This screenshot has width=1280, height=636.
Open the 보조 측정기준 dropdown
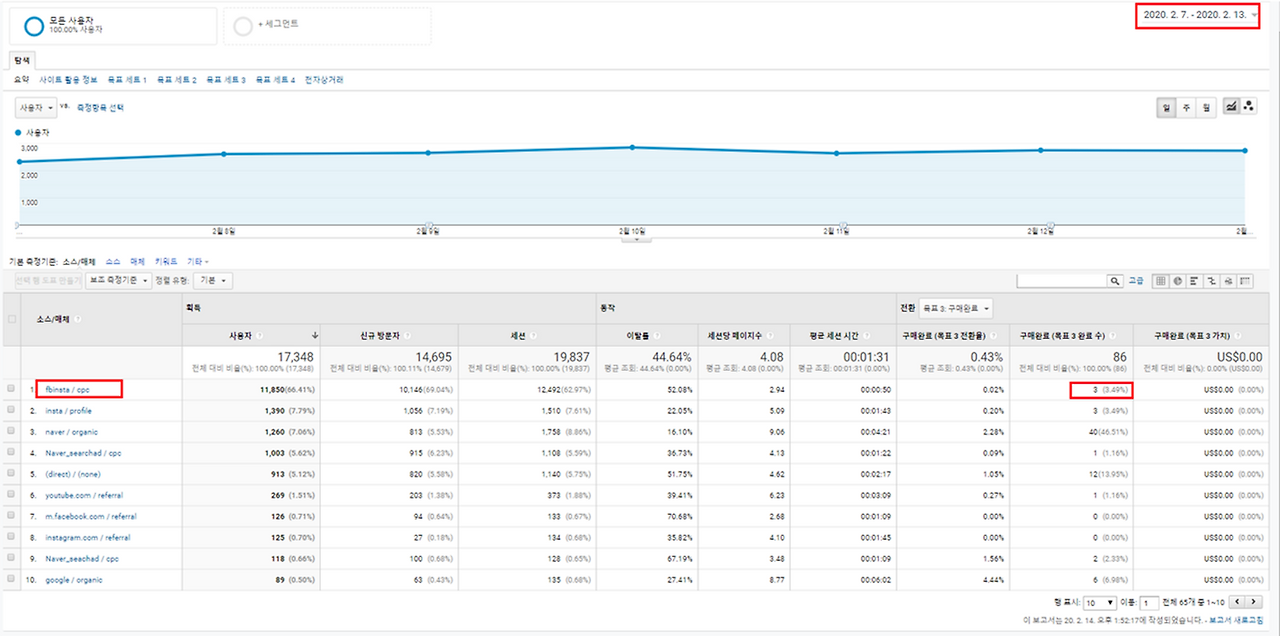click(118, 281)
